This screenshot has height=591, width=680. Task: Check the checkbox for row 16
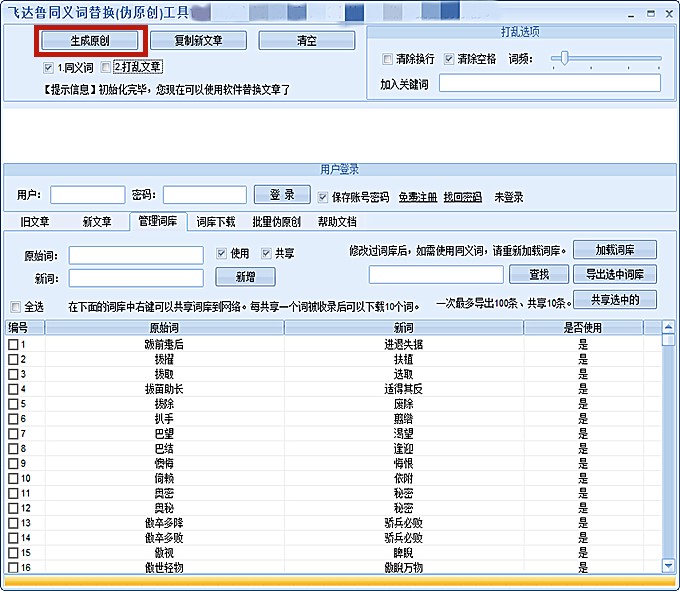pos(13,568)
